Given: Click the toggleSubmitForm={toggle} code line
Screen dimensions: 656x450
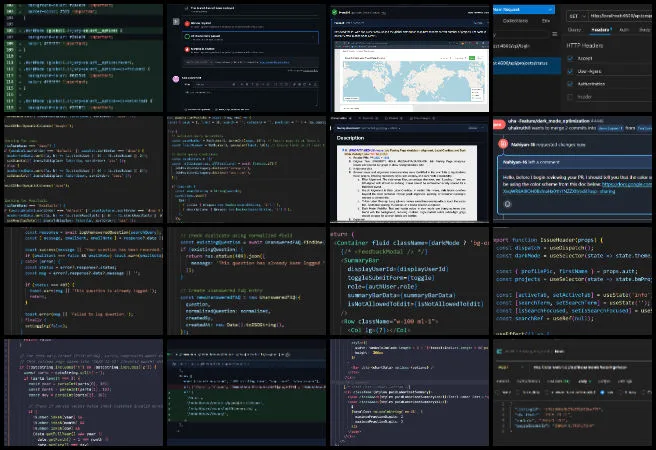Looking at the screenshot, I should [391, 278].
